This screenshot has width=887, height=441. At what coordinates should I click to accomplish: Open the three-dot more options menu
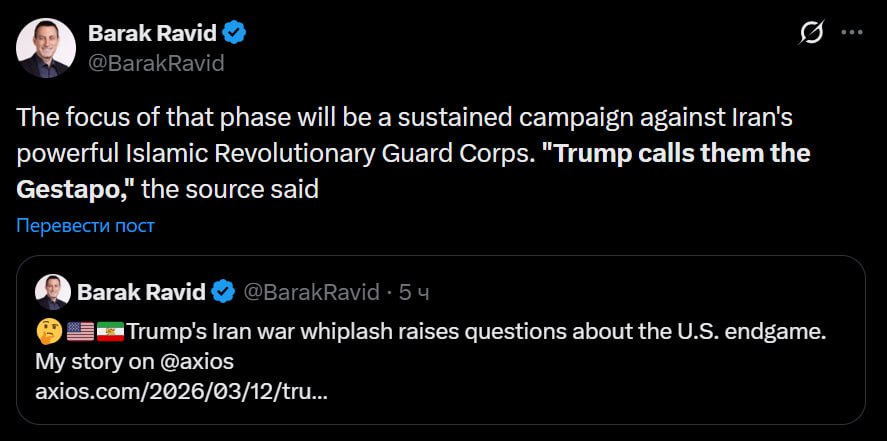pyautogui.click(x=851, y=33)
